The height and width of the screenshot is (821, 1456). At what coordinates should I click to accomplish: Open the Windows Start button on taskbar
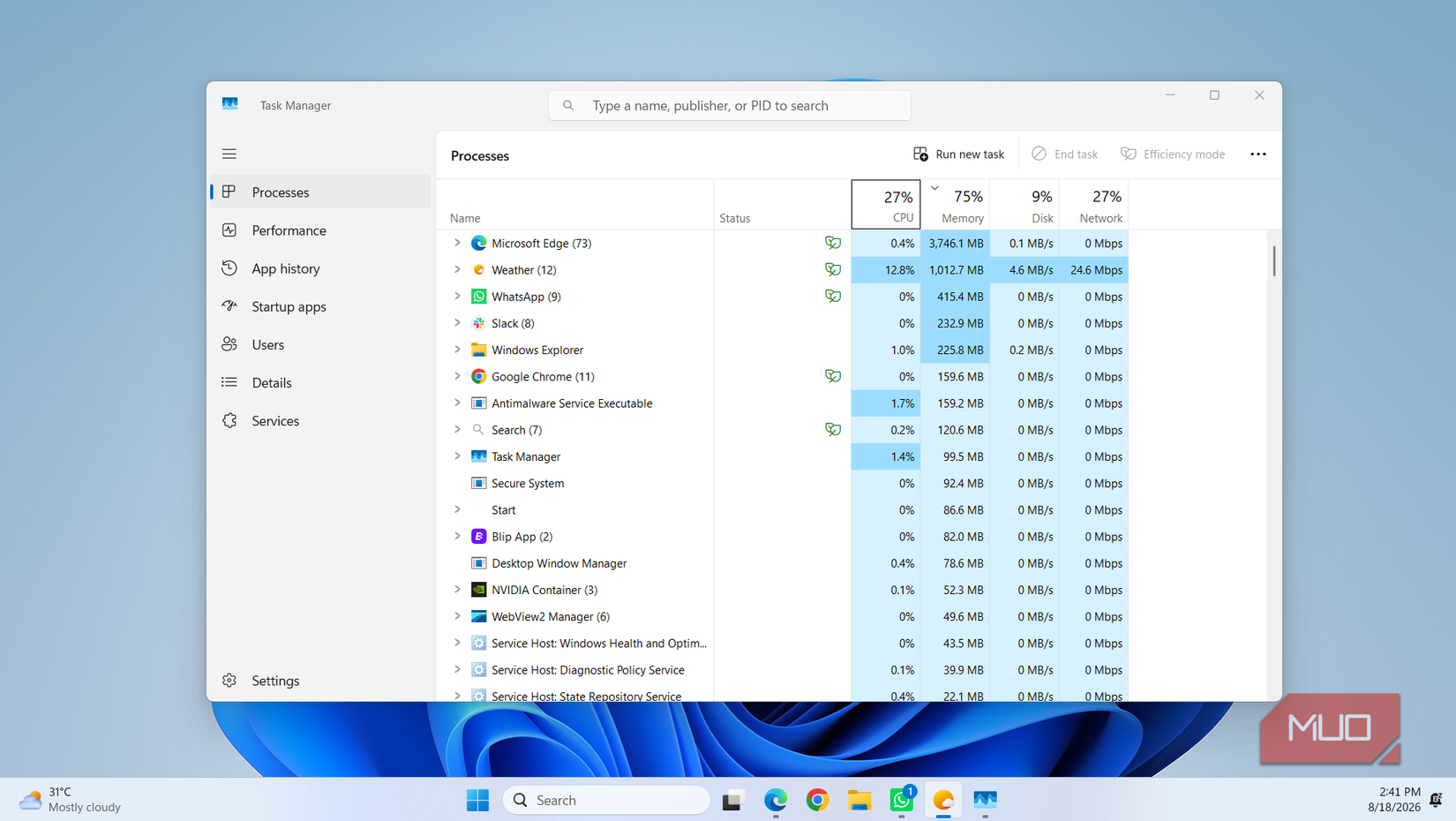(477, 800)
